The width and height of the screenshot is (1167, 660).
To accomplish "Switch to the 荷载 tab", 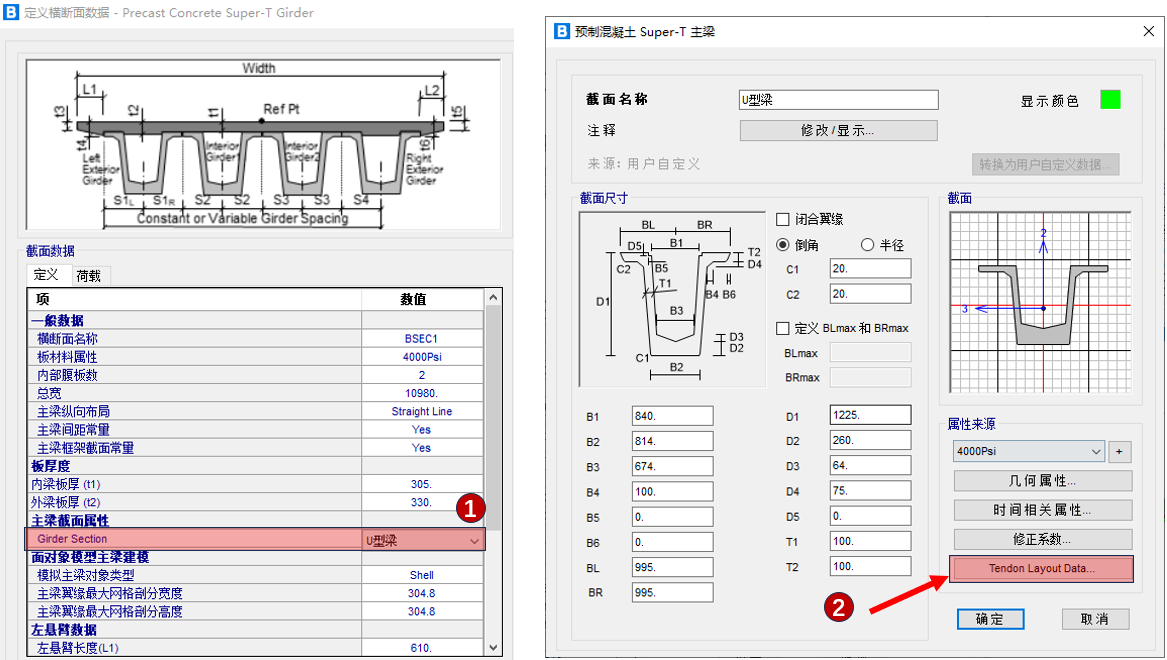I will click(x=89, y=275).
